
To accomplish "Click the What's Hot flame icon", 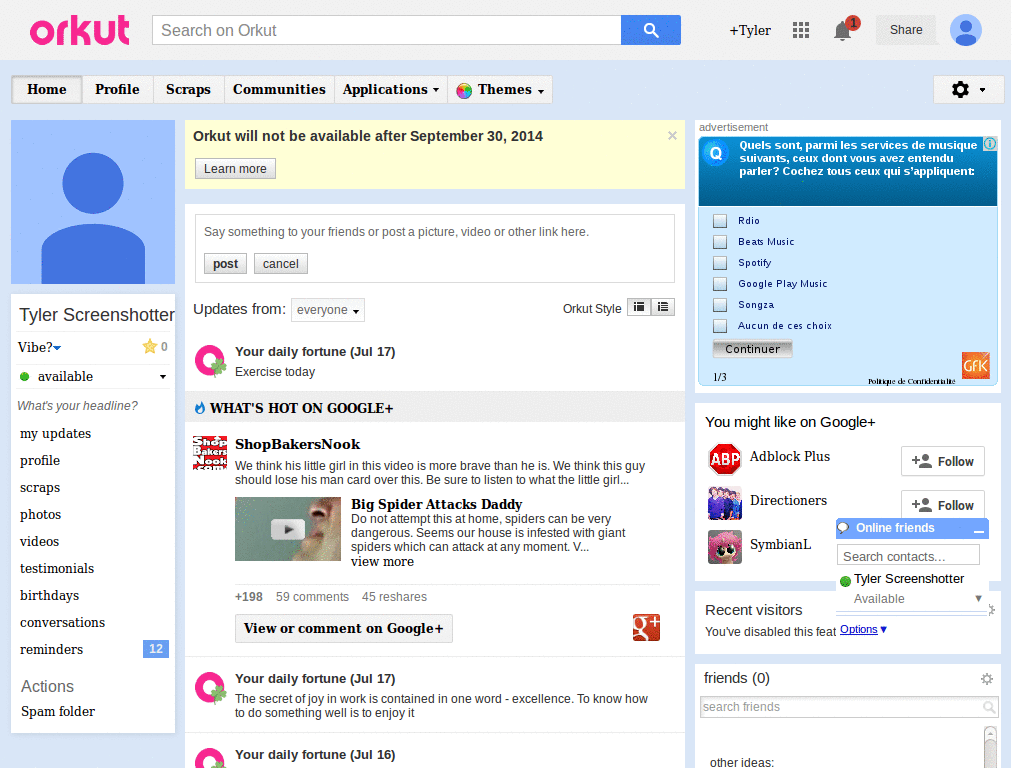I will coord(200,408).
